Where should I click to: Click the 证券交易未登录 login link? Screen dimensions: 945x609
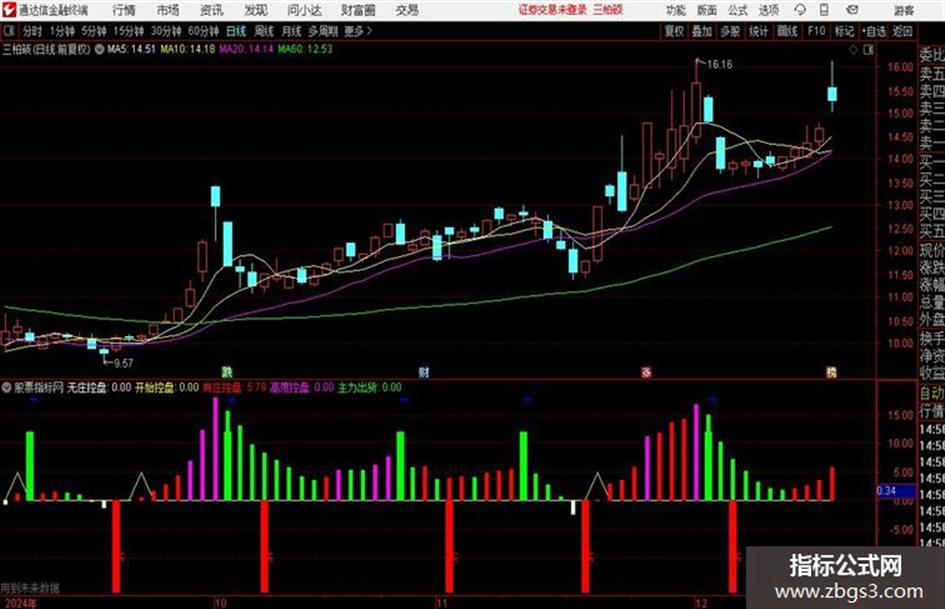coord(552,10)
